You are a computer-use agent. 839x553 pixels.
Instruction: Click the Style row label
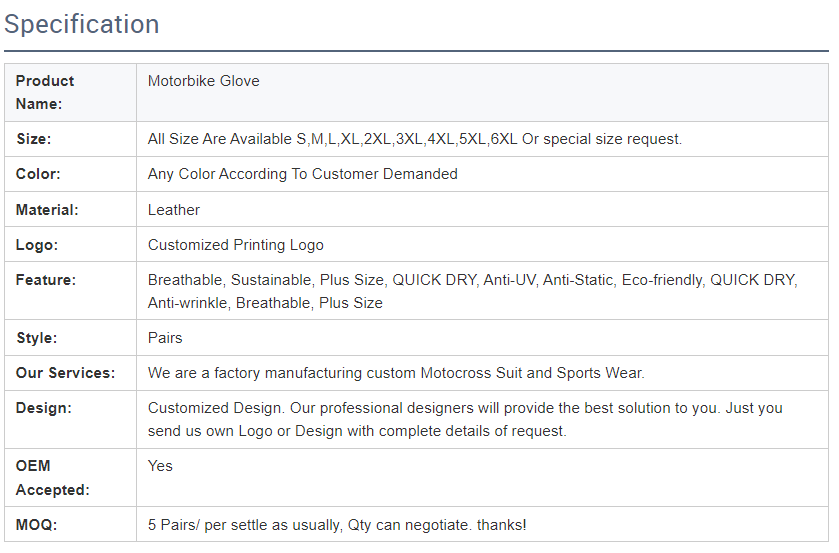(36, 338)
